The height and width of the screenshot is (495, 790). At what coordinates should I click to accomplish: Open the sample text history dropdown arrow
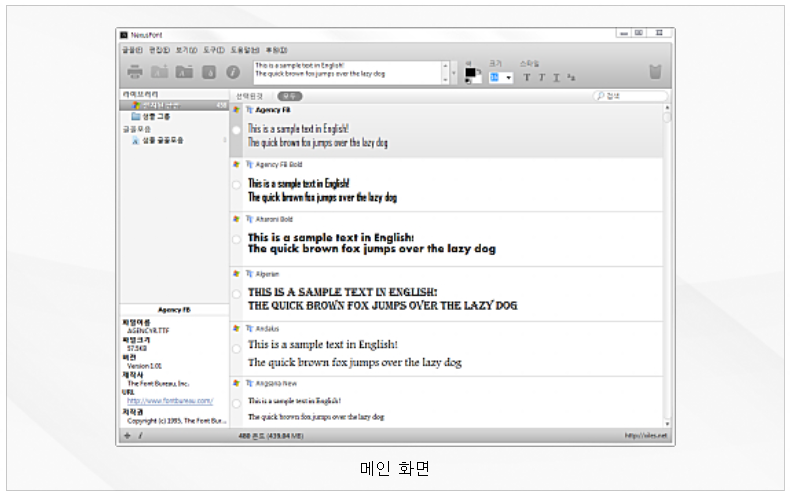click(454, 73)
